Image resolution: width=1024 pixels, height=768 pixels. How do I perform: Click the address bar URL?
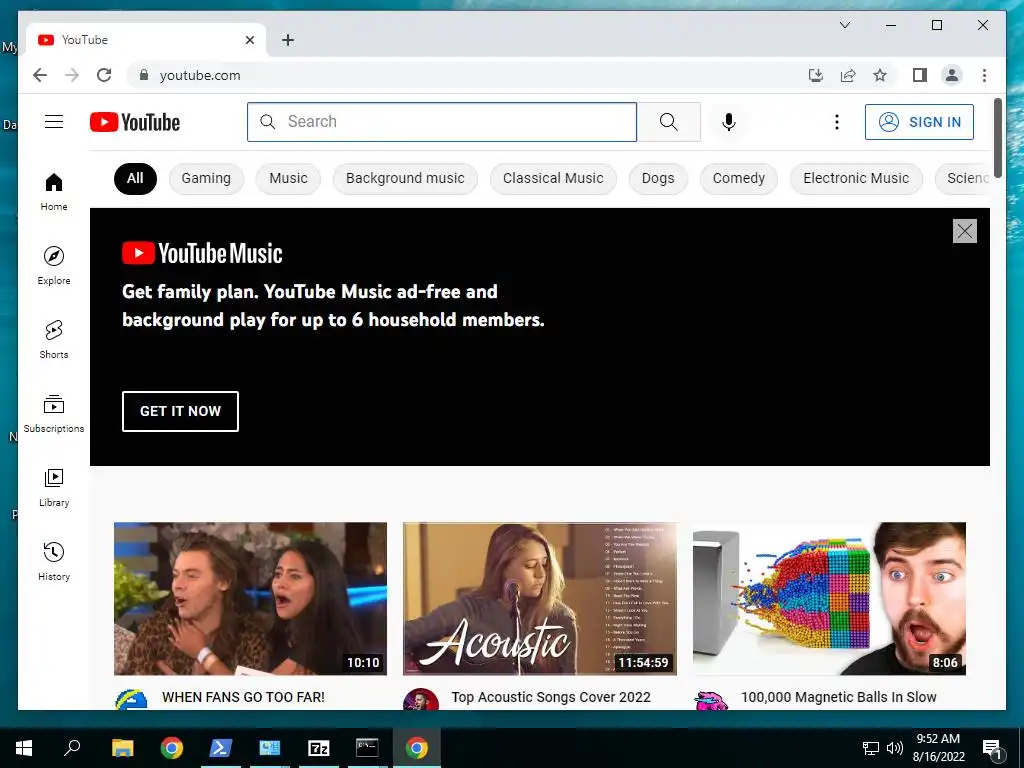tap(200, 75)
